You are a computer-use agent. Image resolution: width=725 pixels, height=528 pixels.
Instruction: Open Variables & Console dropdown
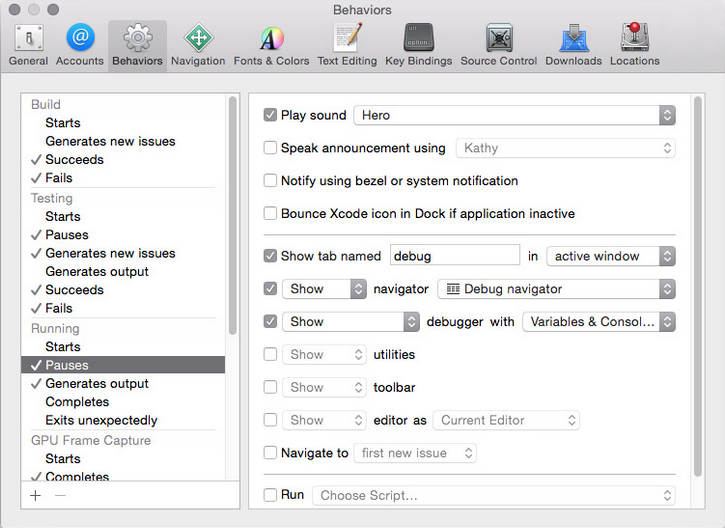599,322
